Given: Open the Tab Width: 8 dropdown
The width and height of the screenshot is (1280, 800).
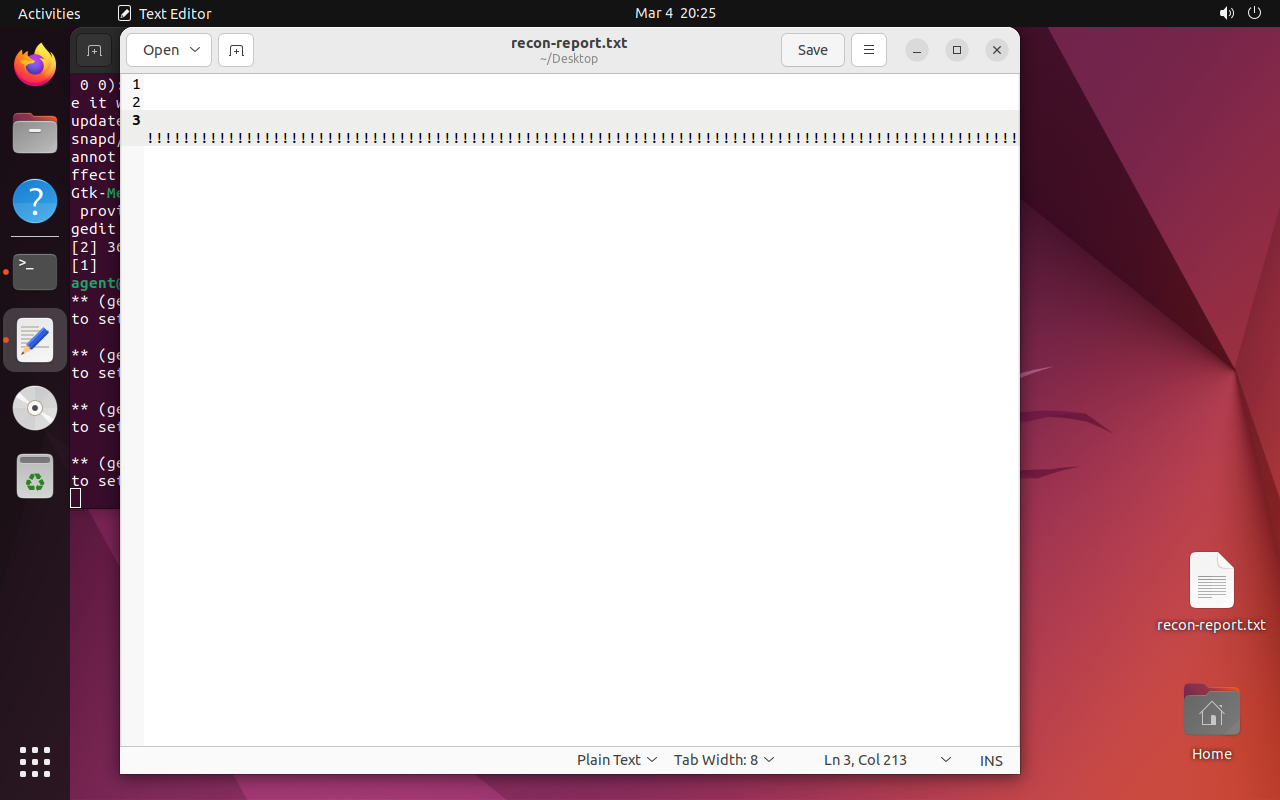Looking at the screenshot, I should coord(724,760).
